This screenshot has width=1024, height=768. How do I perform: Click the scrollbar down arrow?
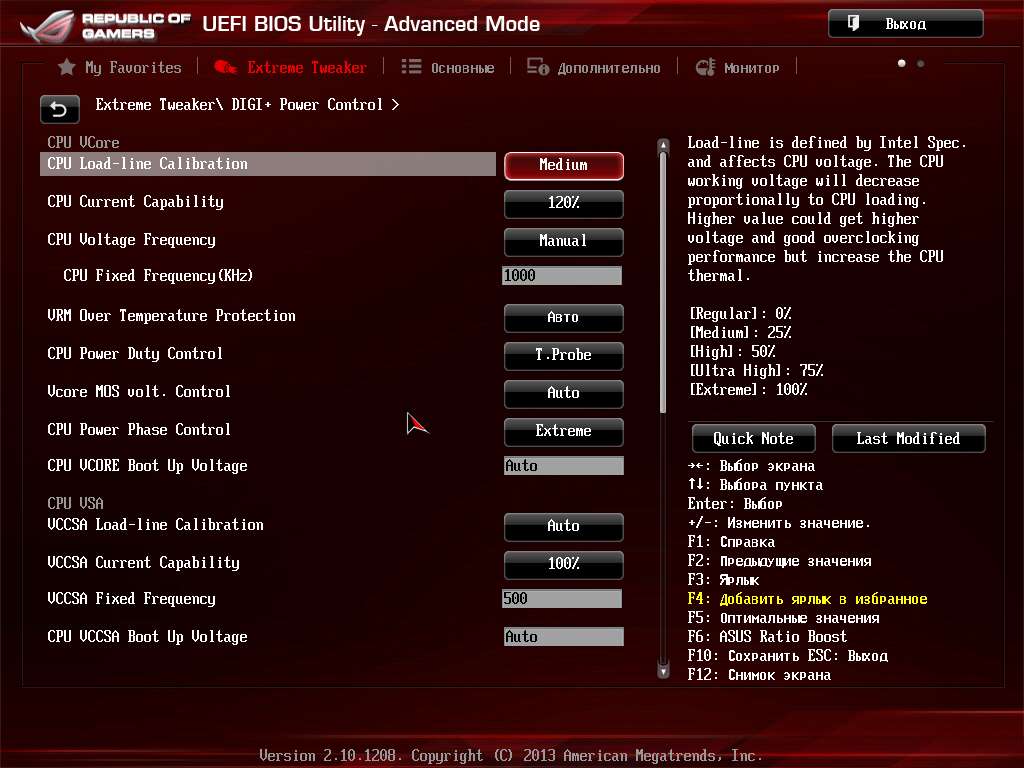coord(664,671)
